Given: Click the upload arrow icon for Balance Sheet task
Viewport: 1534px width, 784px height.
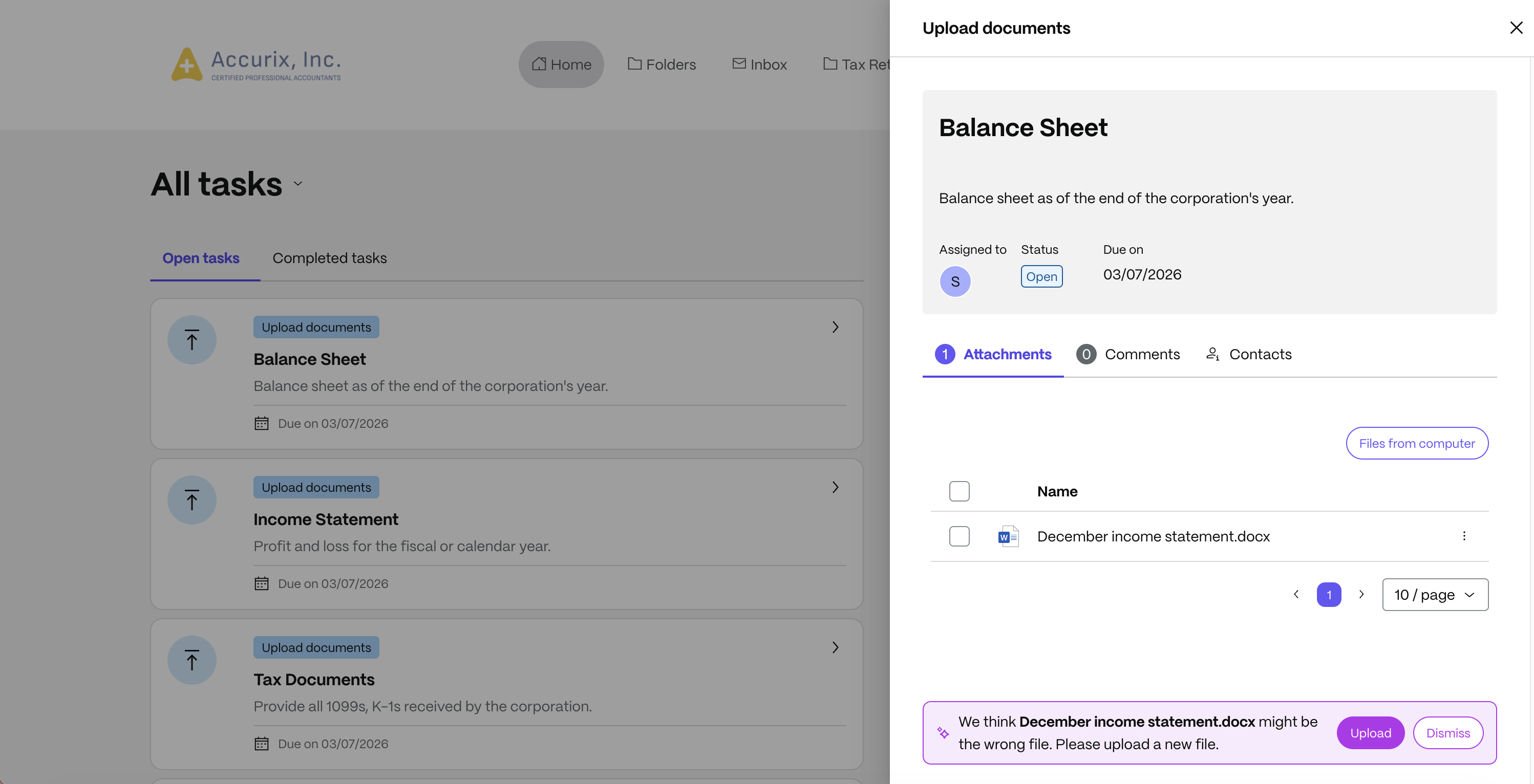Looking at the screenshot, I should [191, 339].
